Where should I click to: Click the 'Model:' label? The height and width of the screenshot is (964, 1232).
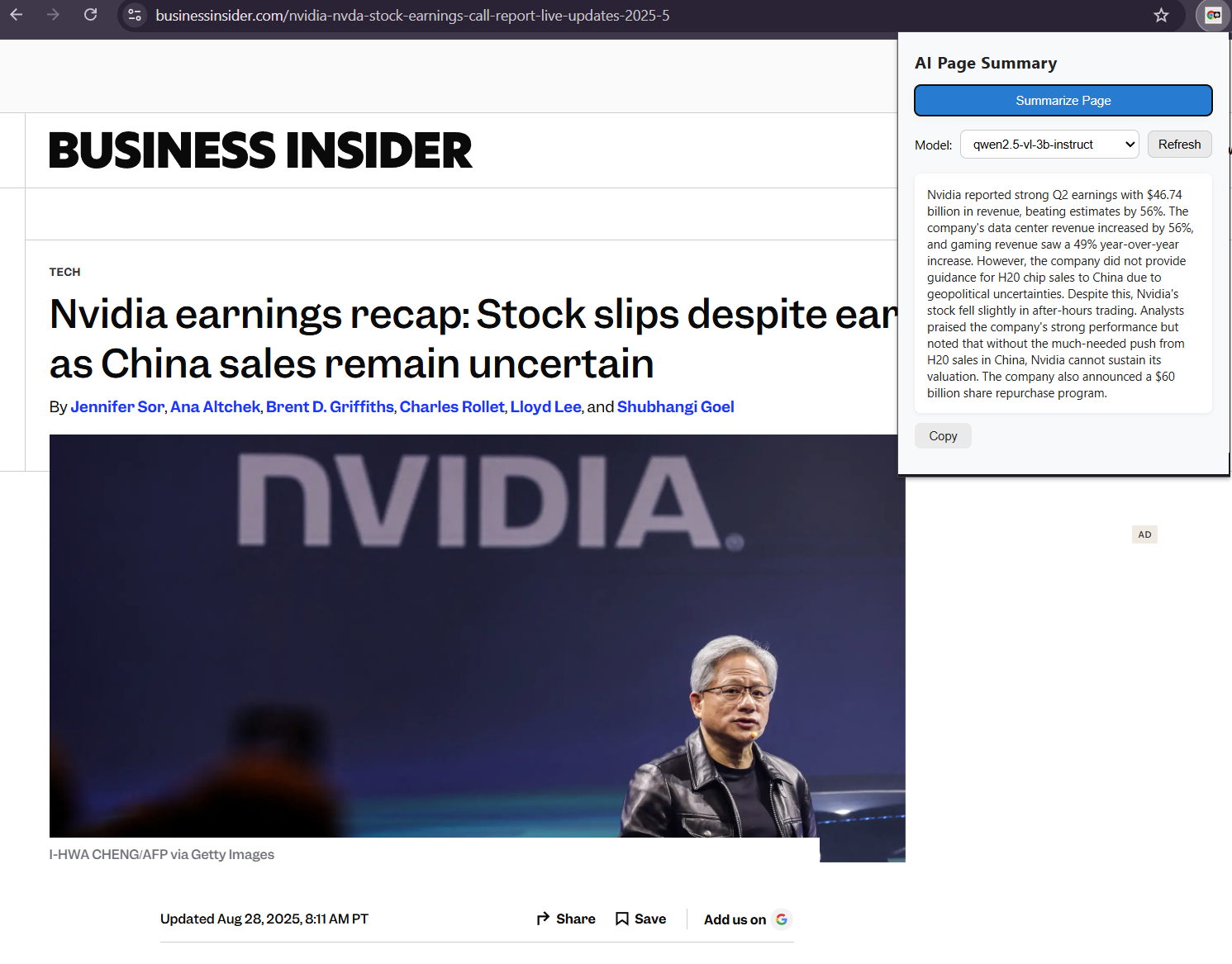(933, 145)
